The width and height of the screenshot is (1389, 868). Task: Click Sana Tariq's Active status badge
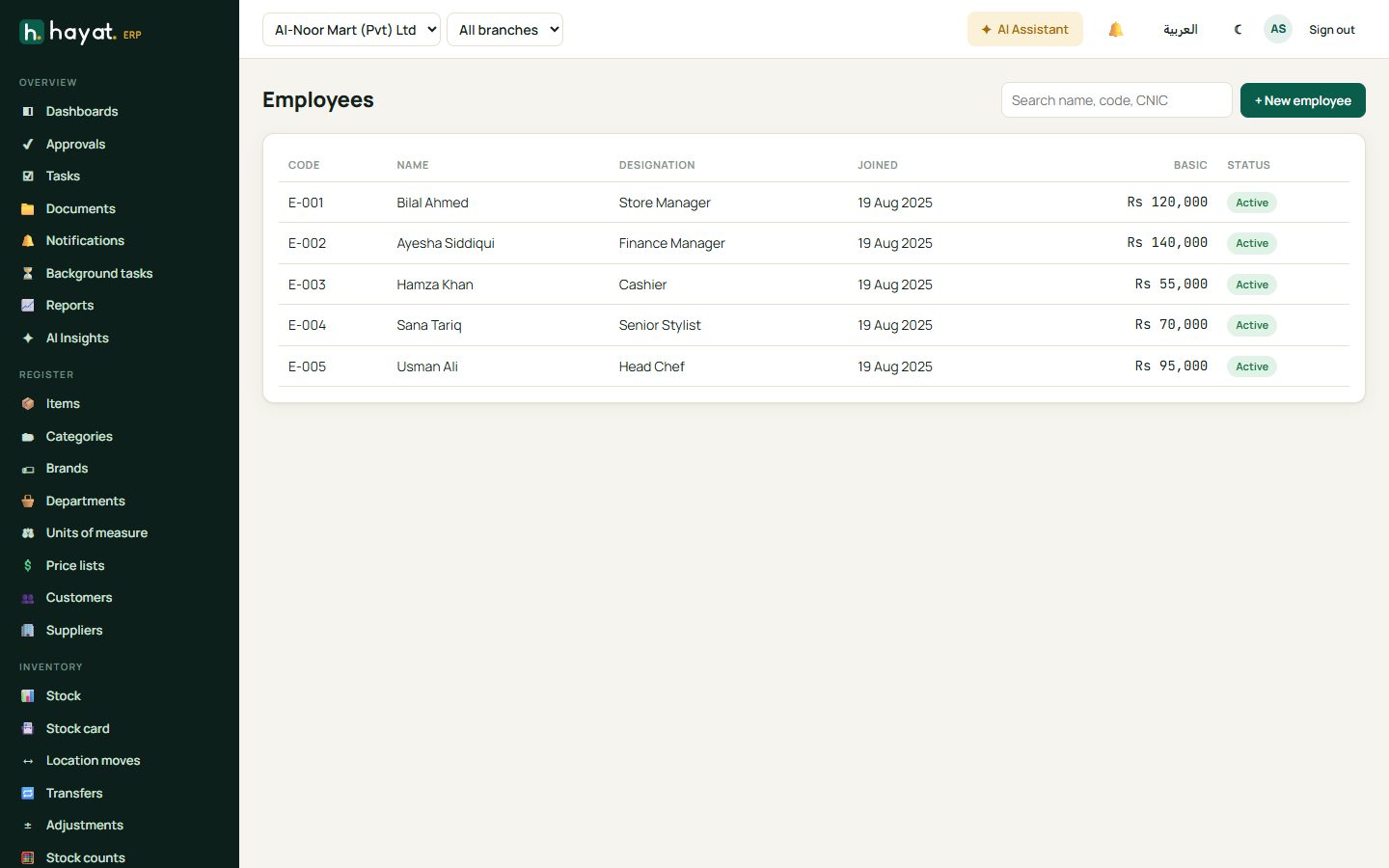point(1251,326)
